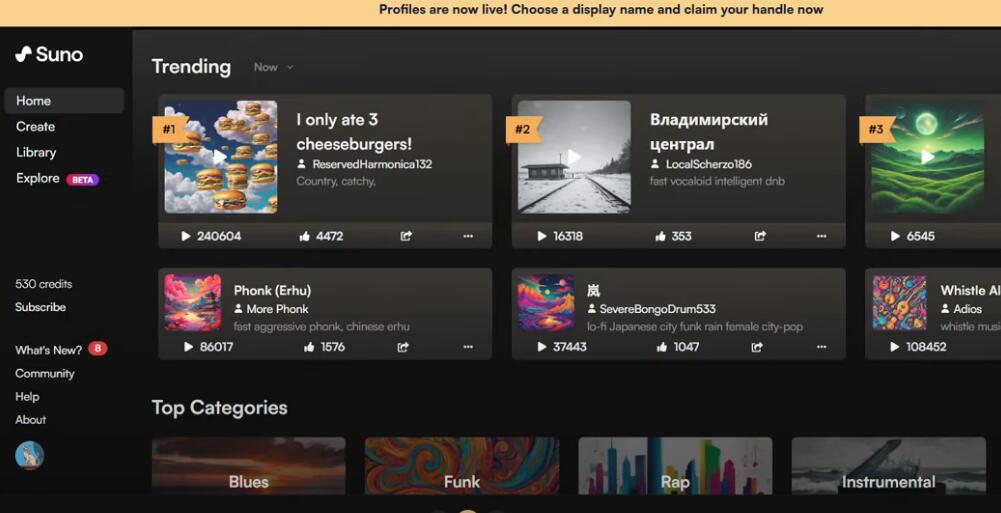Image resolution: width=1001 pixels, height=513 pixels.
Task: Go to Create in sidebar
Action: [35, 127]
